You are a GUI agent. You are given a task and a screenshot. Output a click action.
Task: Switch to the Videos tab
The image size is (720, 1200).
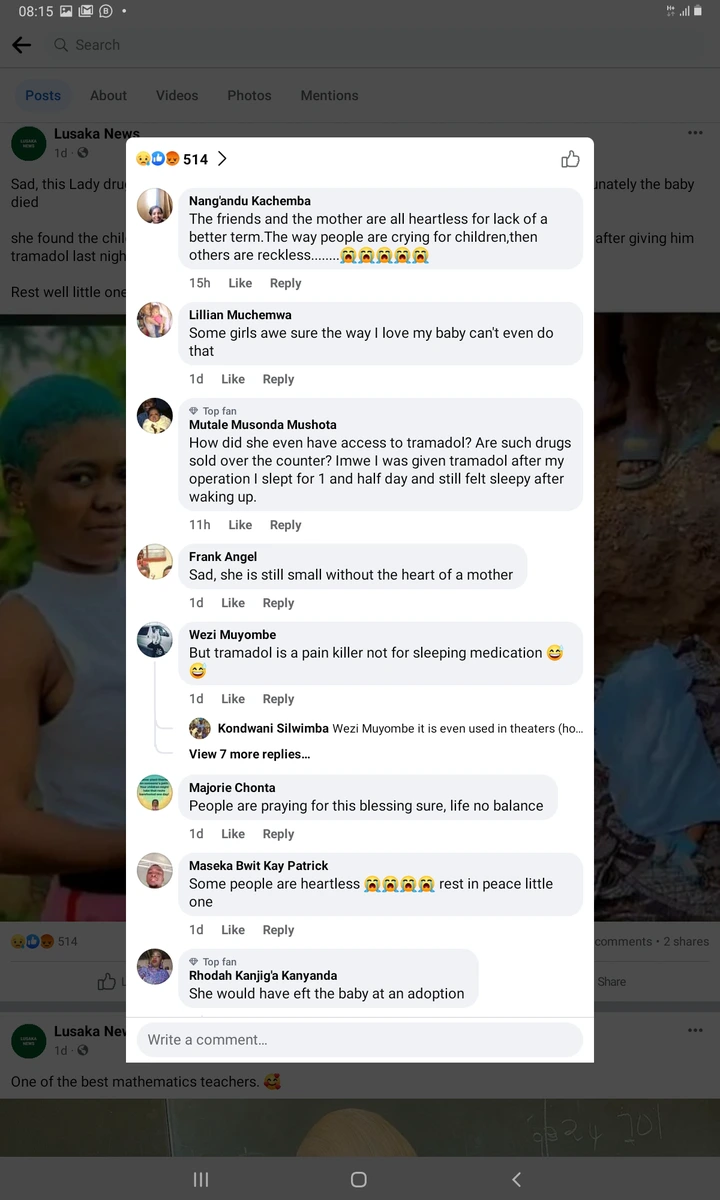pyautogui.click(x=177, y=96)
